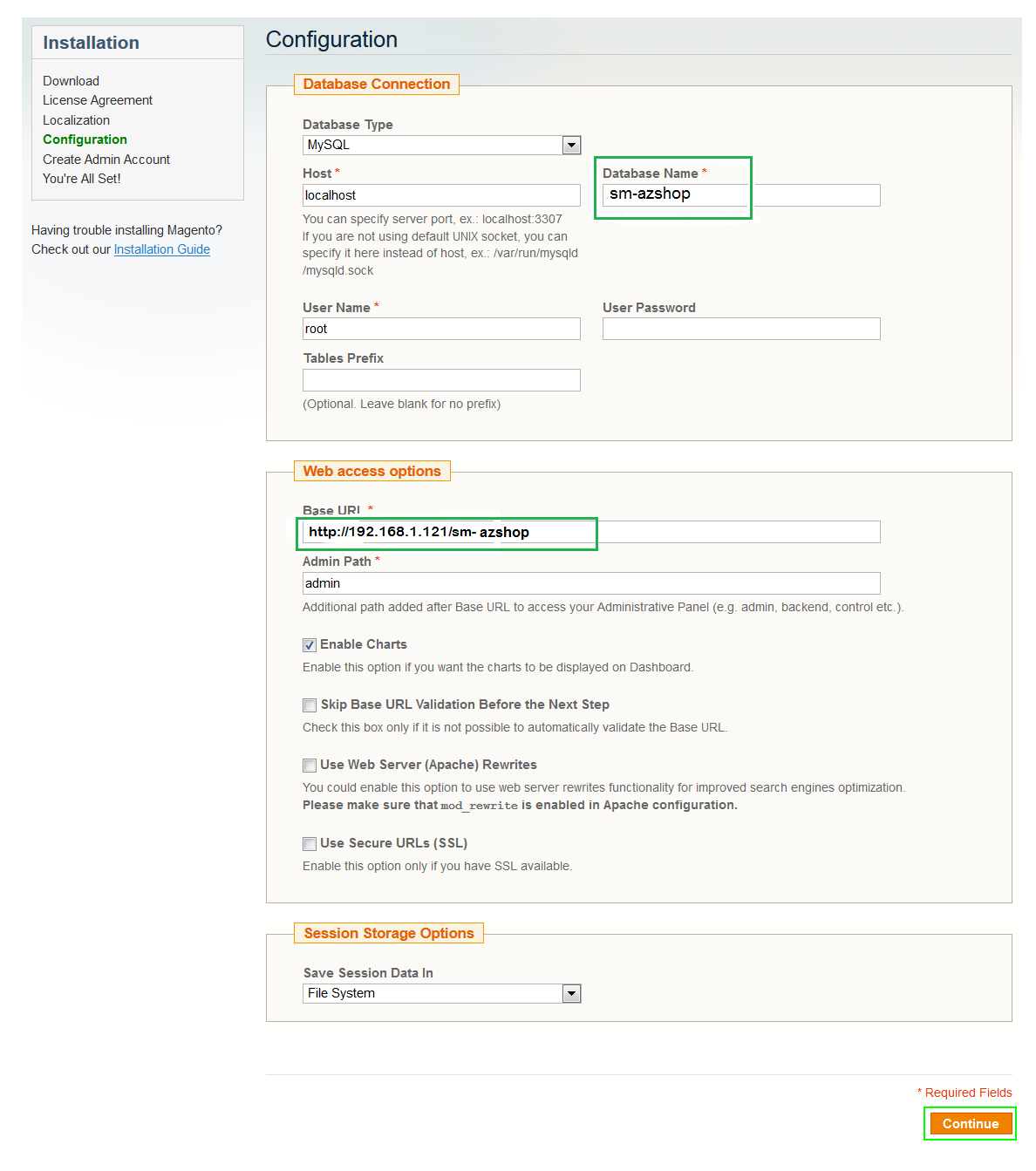Select Create Admin Account step in sidebar
Image resolution: width=1036 pixels, height=1171 pixels.
106,160
